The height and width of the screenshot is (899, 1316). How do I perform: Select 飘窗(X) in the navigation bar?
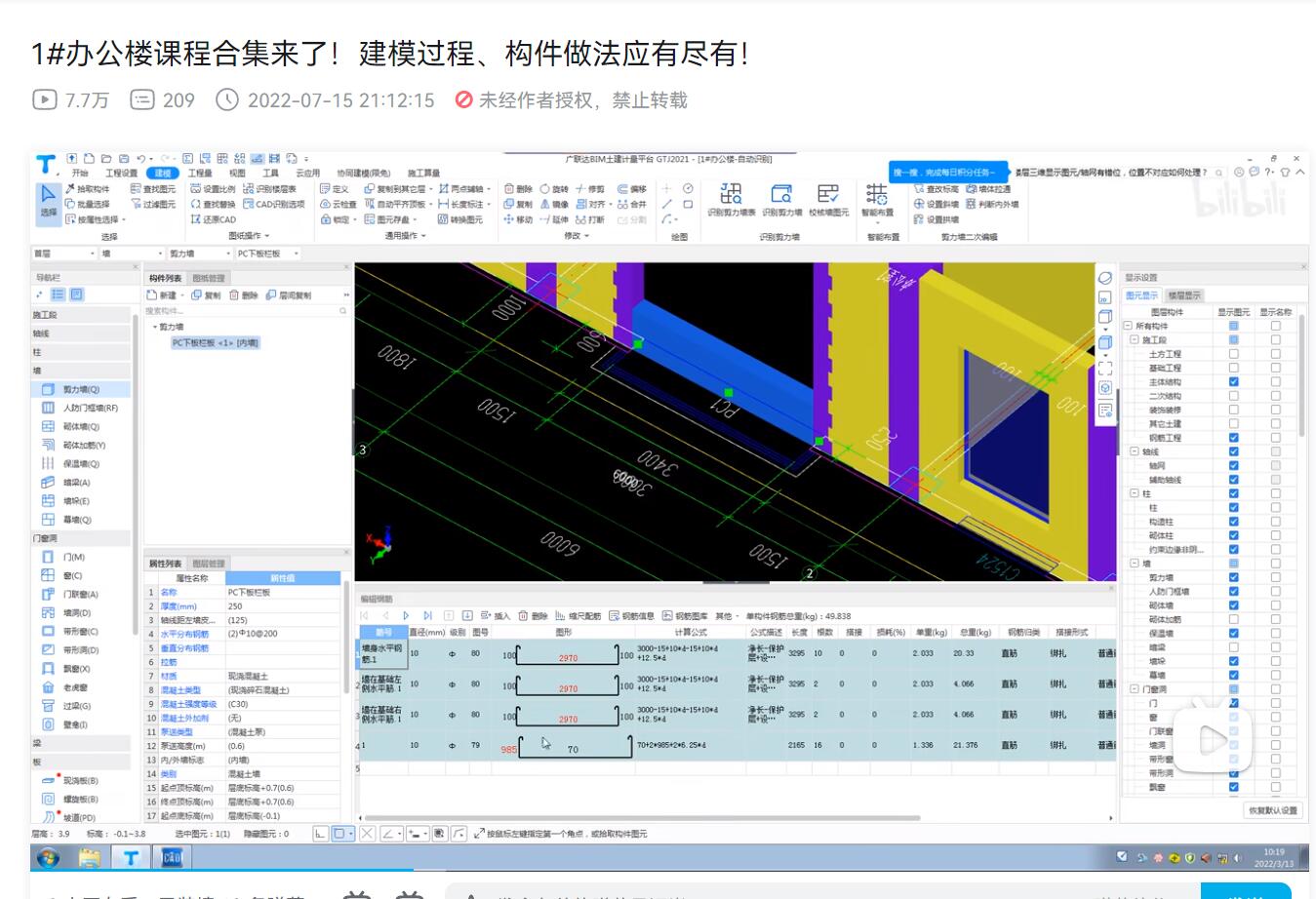click(x=76, y=669)
